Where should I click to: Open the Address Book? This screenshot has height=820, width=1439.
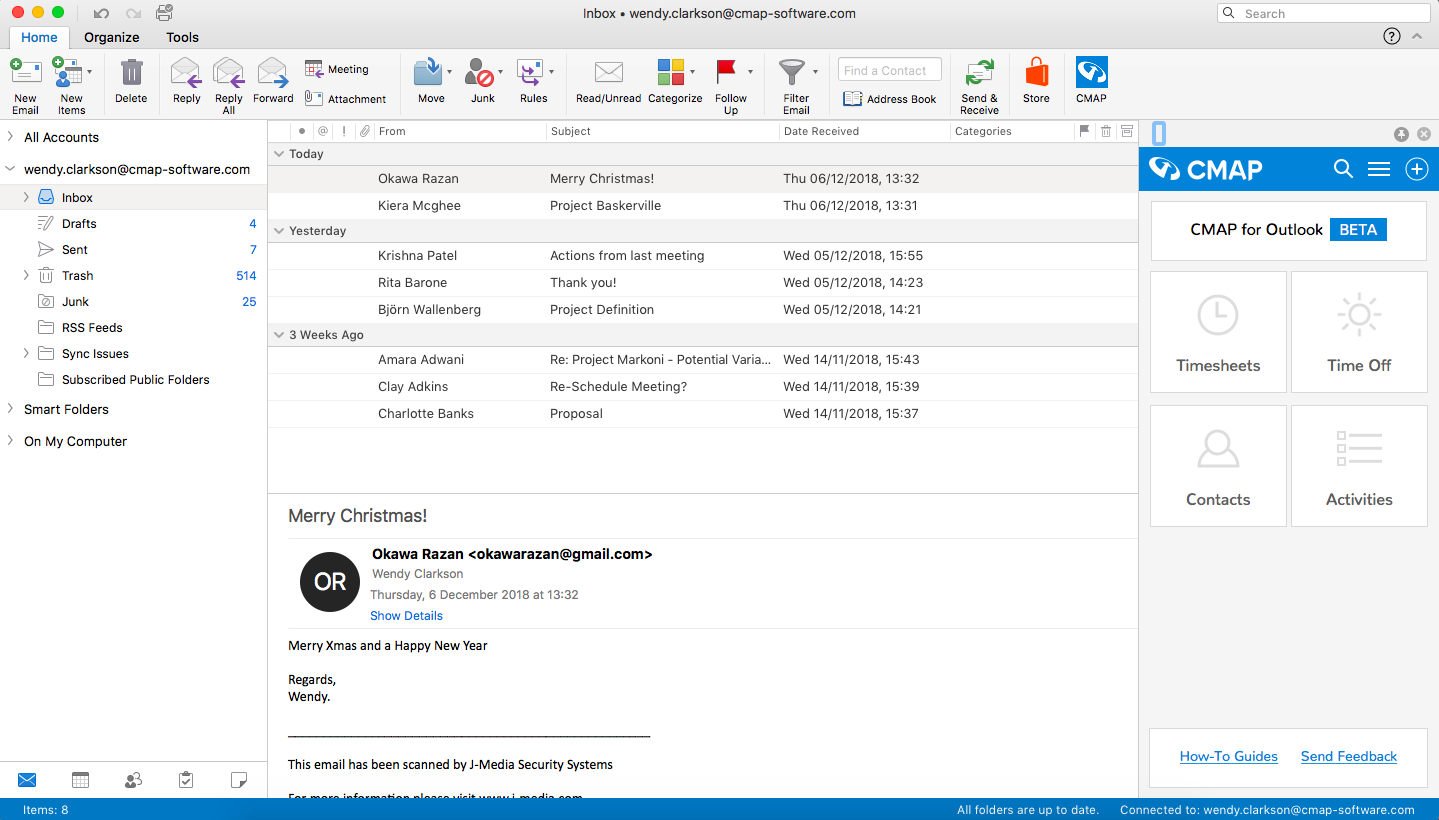pyautogui.click(x=890, y=99)
